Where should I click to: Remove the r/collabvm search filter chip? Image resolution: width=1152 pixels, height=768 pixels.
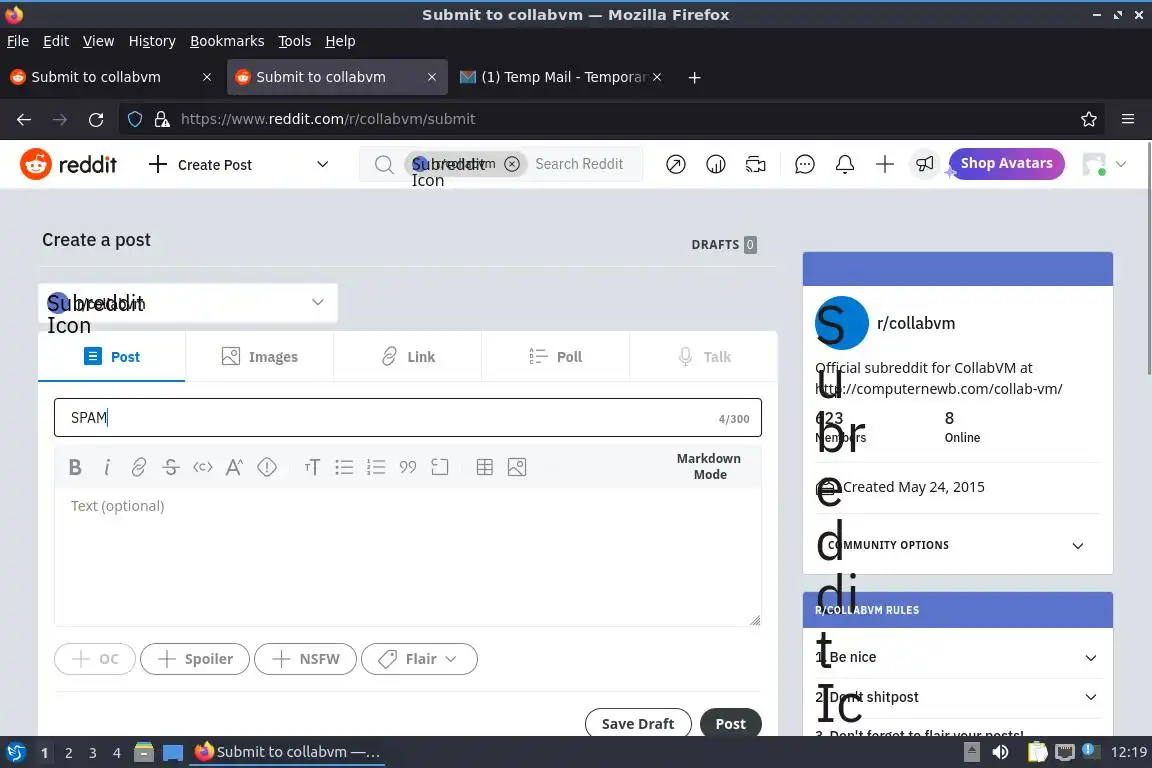[512, 164]
